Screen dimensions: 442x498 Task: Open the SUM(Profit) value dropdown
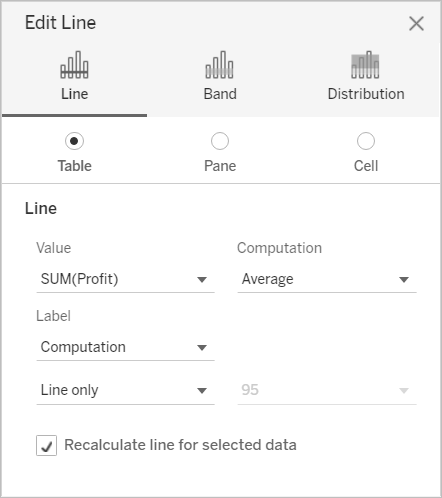(x=125, y=279)
